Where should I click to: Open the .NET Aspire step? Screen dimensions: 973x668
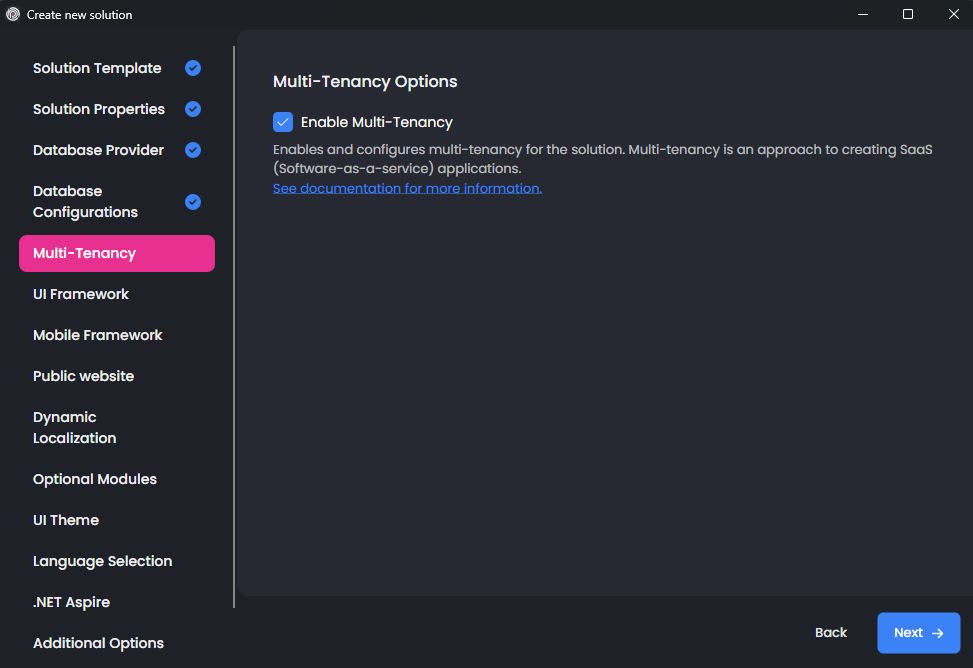point(71,602)
